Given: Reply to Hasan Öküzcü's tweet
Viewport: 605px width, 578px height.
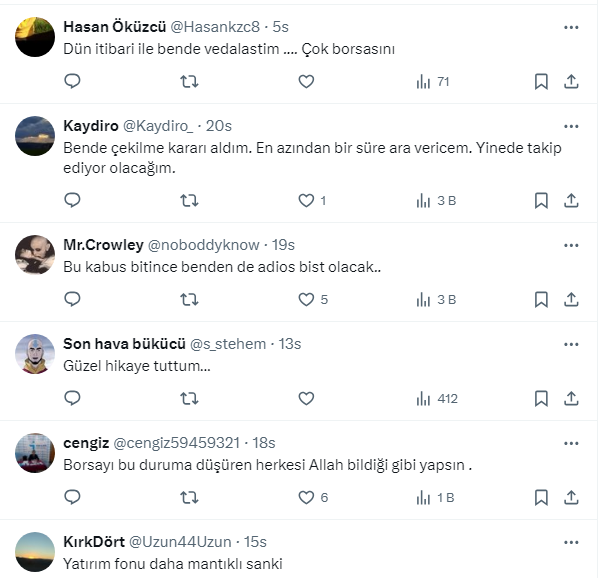Looking at the screenshot, I should pos(72,81).
